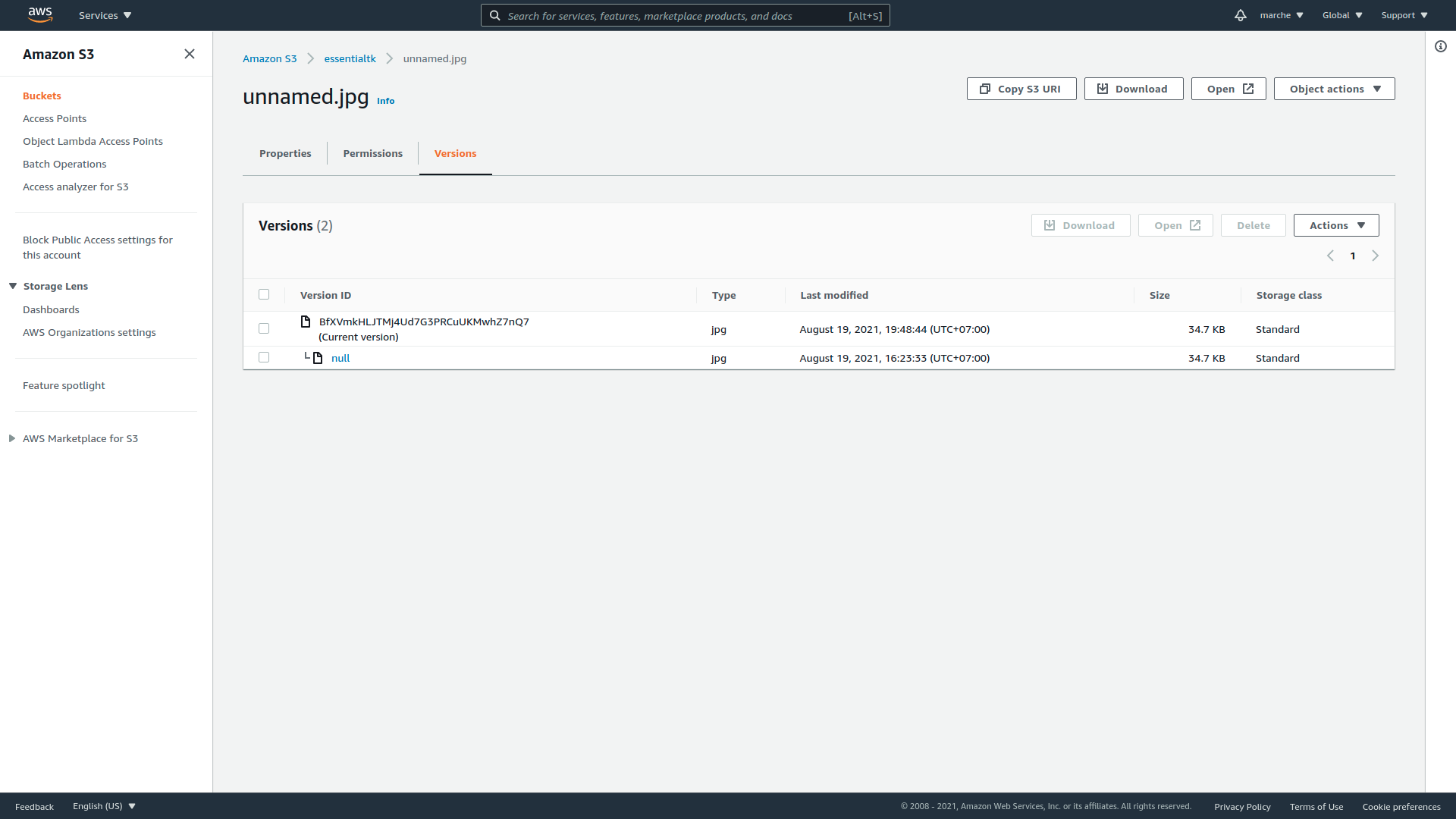Click inside the services search field

tap(682, 15)
